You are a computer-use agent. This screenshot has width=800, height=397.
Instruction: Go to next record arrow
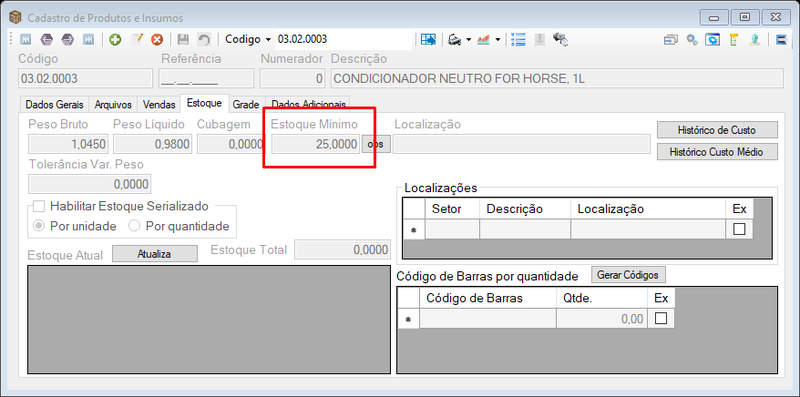tap(67, 39)
